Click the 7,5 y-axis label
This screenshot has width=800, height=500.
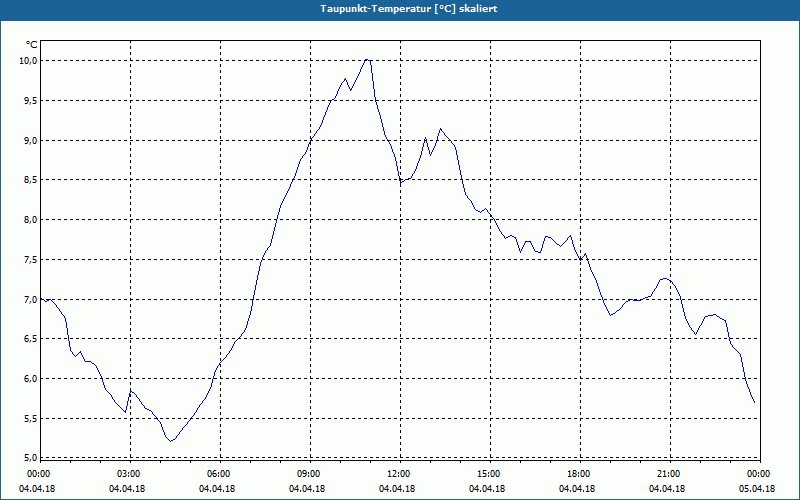pos(30,260)
